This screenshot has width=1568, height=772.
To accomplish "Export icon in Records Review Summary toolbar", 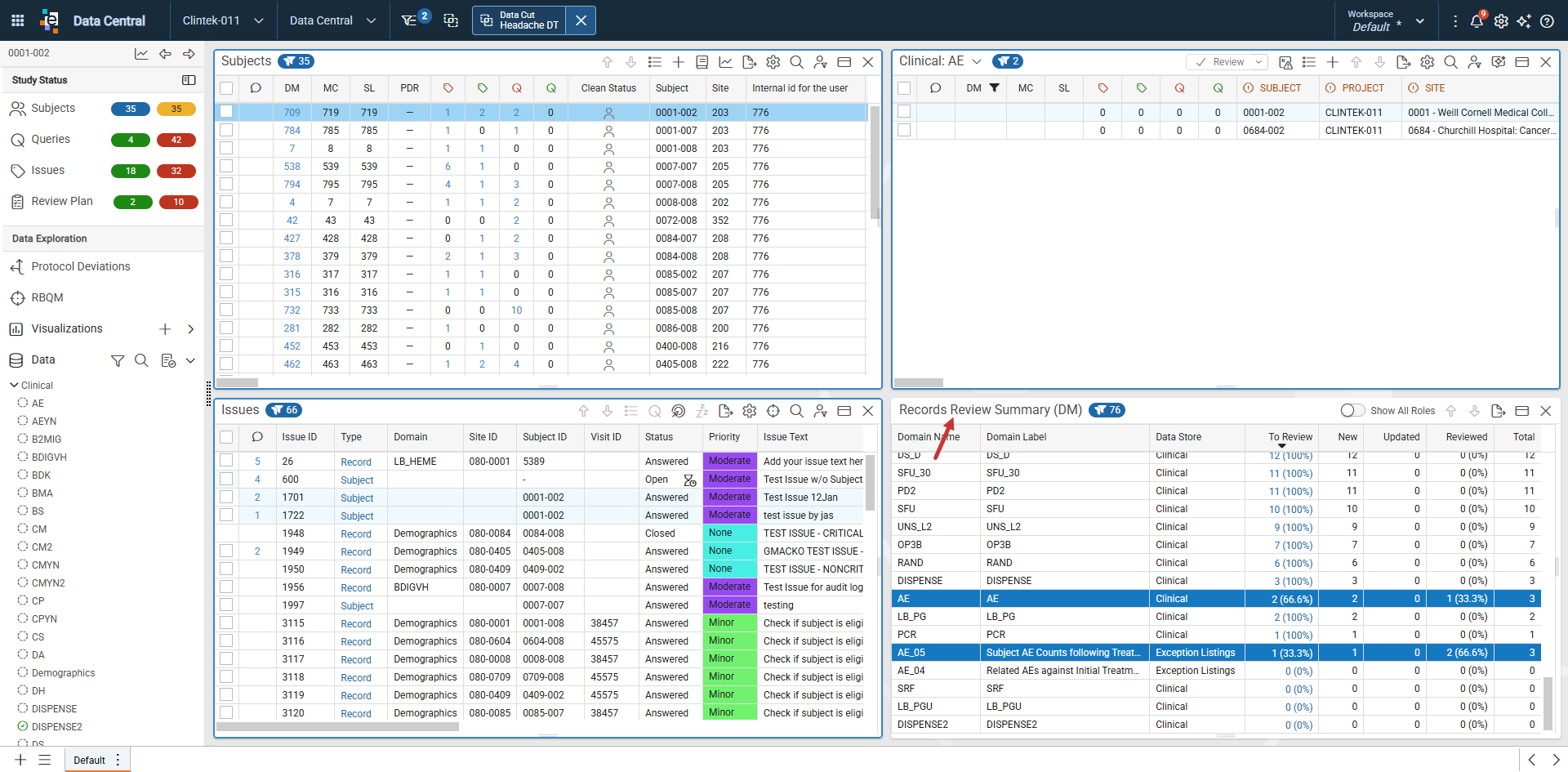I will [x=1498, y=411].
